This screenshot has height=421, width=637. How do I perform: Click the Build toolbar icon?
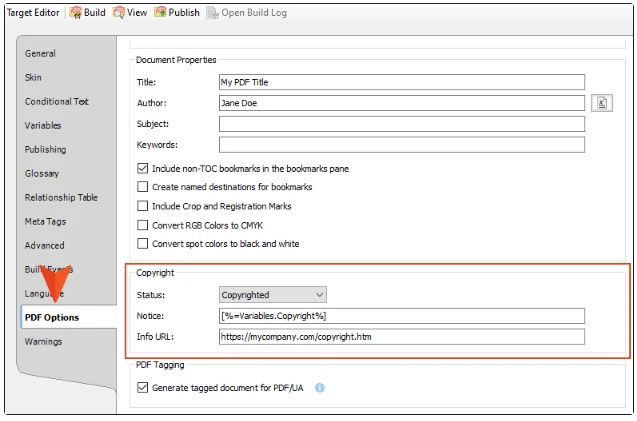75,12
